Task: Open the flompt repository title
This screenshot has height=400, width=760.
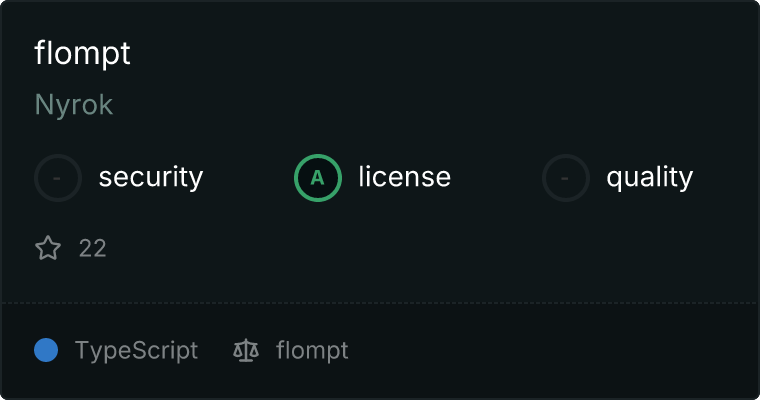Action: (x=82, y=53)
